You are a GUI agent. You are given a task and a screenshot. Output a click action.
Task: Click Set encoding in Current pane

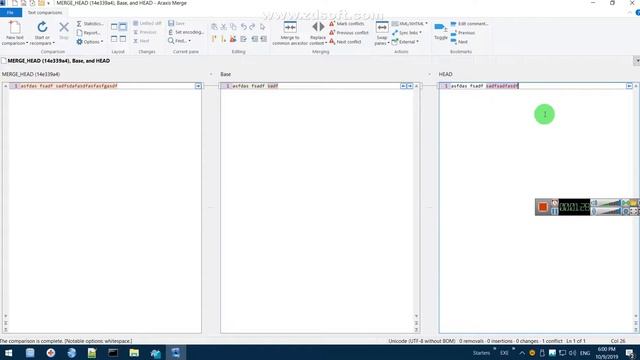(186, 32)
